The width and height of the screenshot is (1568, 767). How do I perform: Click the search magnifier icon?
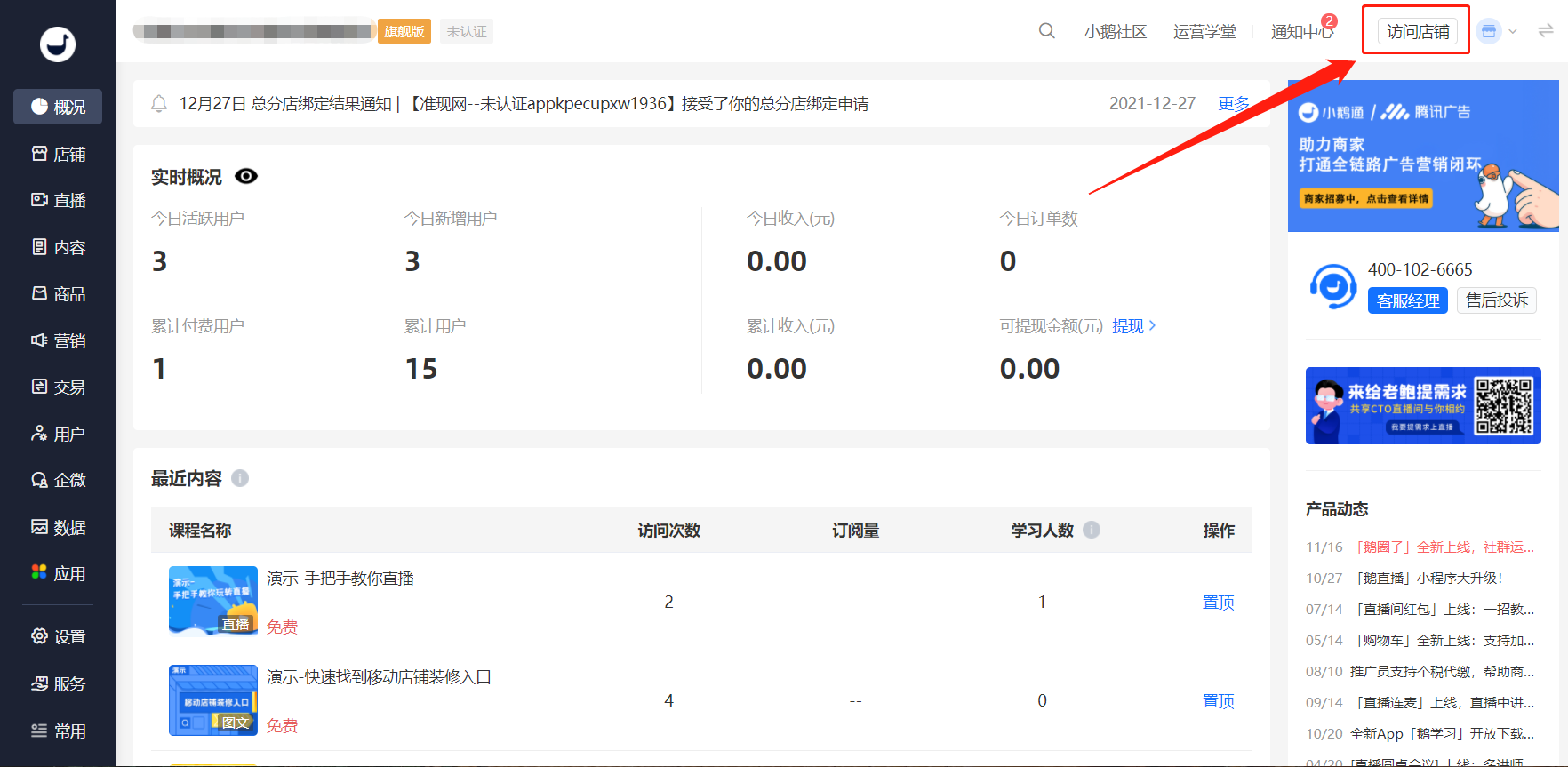click(x=1046, y=31)
